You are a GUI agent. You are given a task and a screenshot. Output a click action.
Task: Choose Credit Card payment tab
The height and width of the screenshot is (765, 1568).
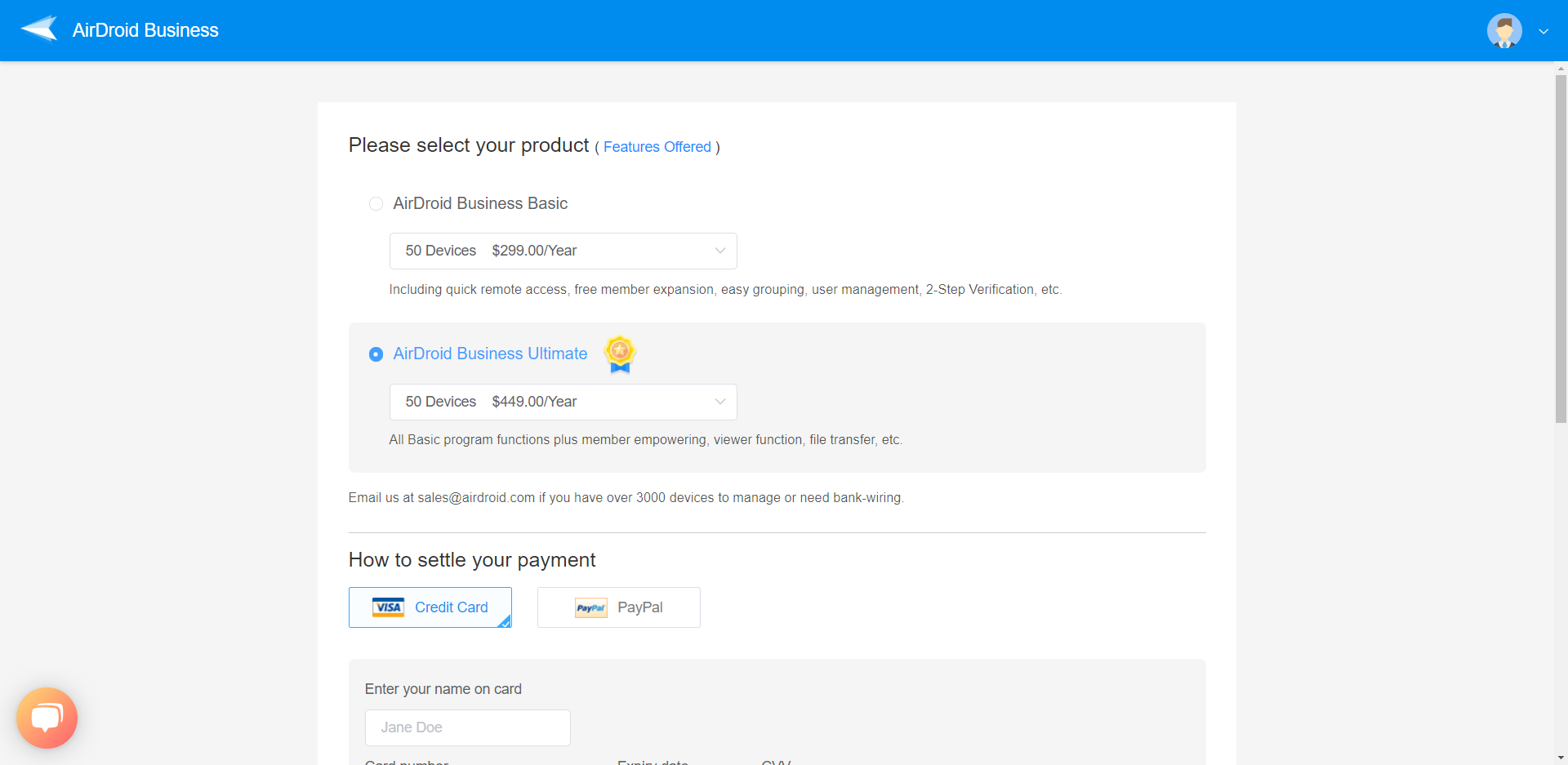point(430,607)
